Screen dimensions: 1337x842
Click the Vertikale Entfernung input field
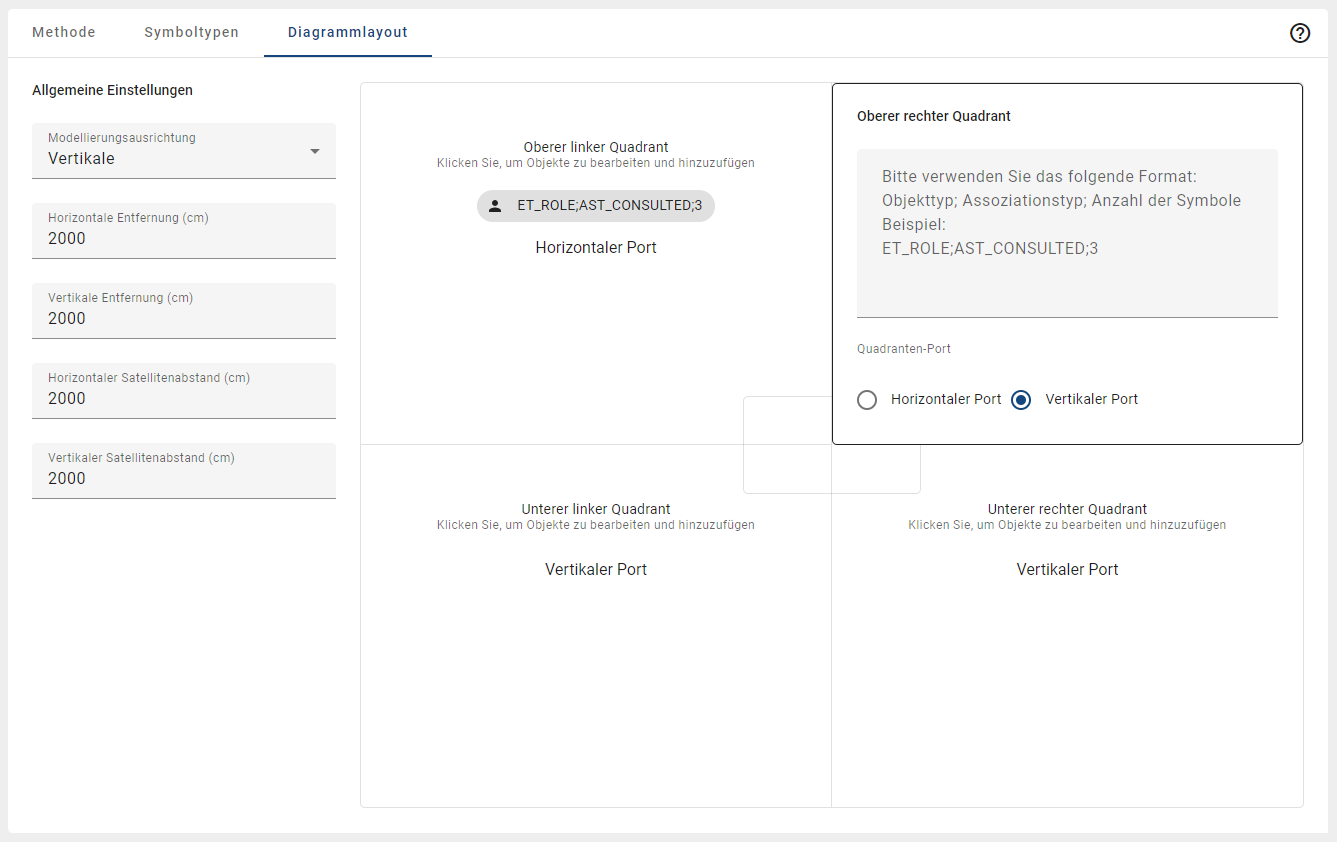coord(184,311)
